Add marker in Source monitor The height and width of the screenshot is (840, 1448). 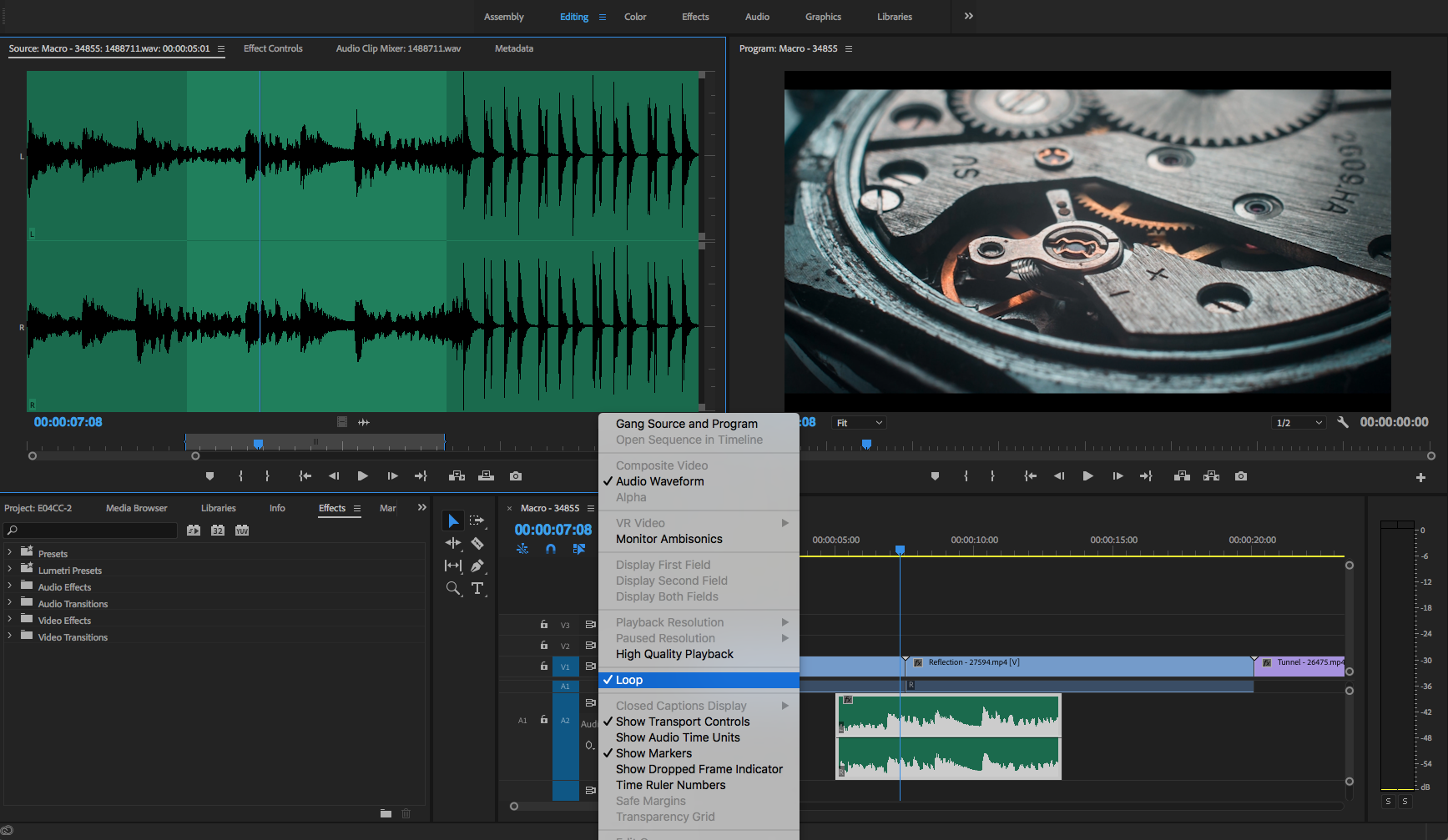point(209,476)
